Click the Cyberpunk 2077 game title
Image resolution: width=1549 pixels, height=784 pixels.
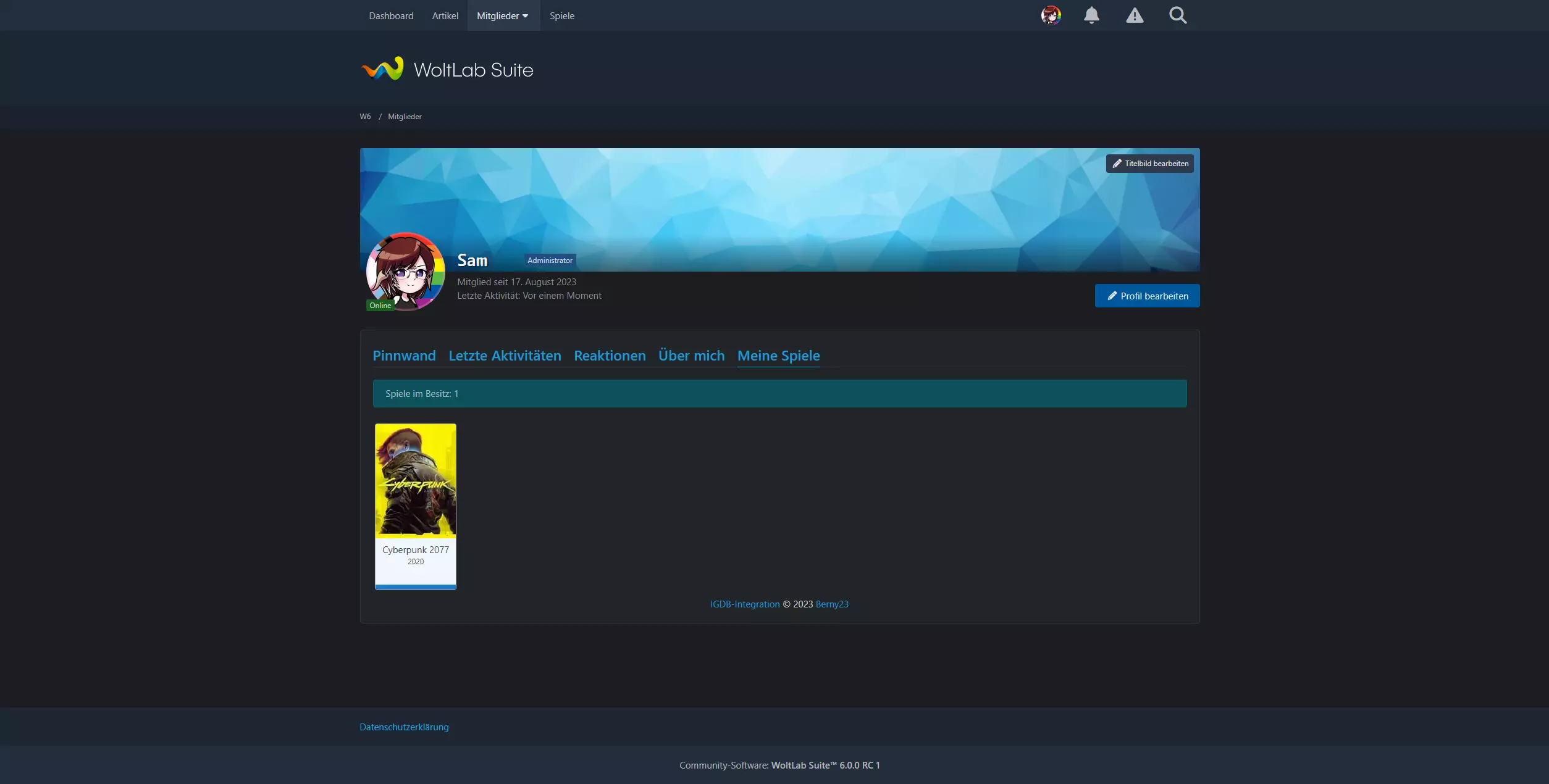[415, 549]
